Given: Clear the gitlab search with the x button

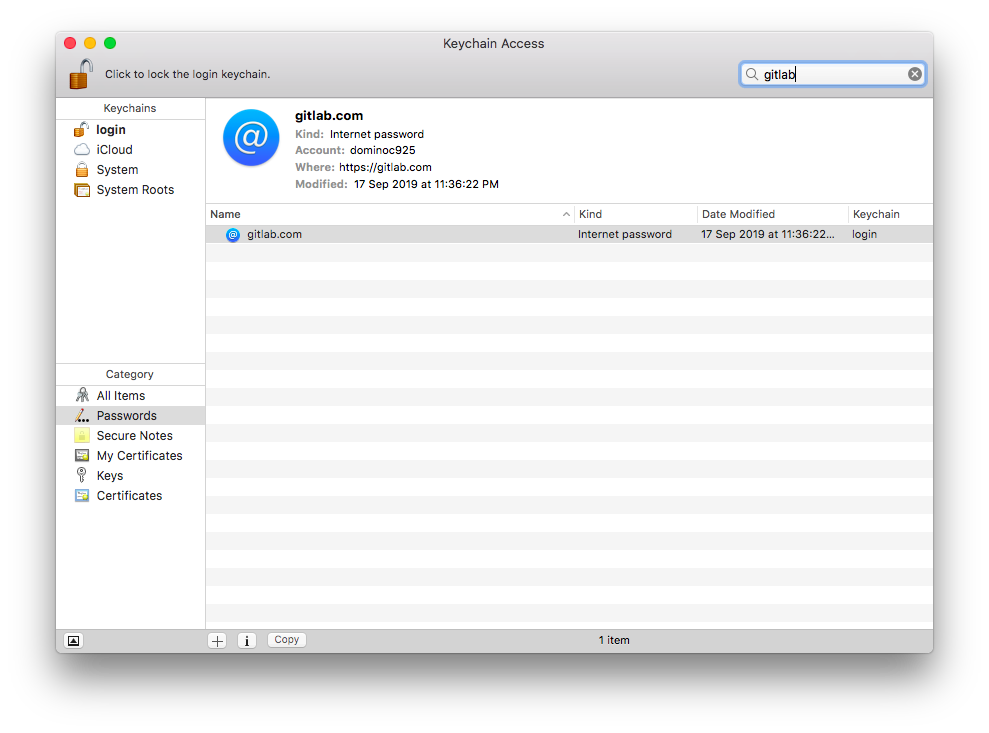Looking at the screenshot, I should (915, 73).
